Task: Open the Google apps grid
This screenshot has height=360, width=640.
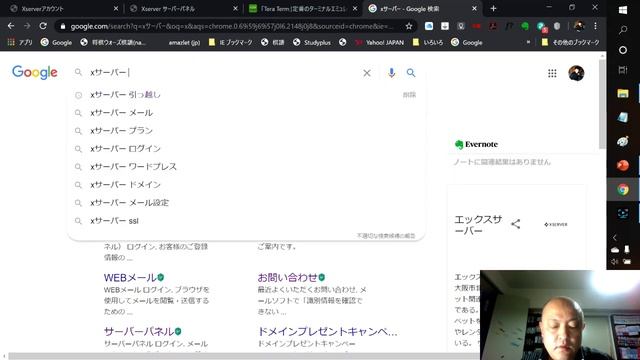Action: point(552,73)
